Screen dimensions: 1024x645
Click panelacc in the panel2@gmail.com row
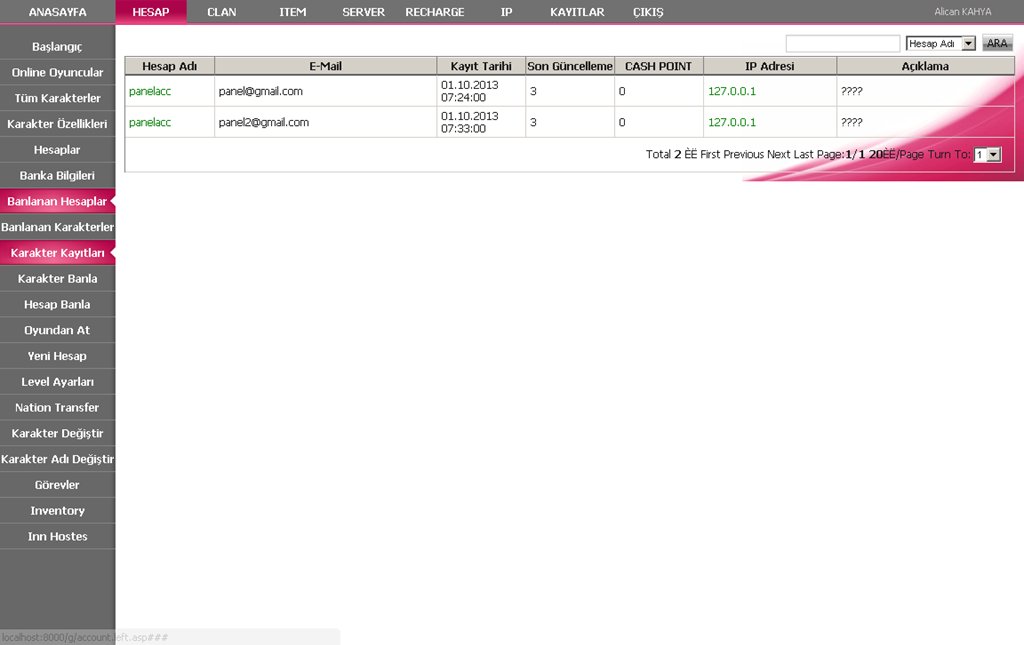point(150,122)
